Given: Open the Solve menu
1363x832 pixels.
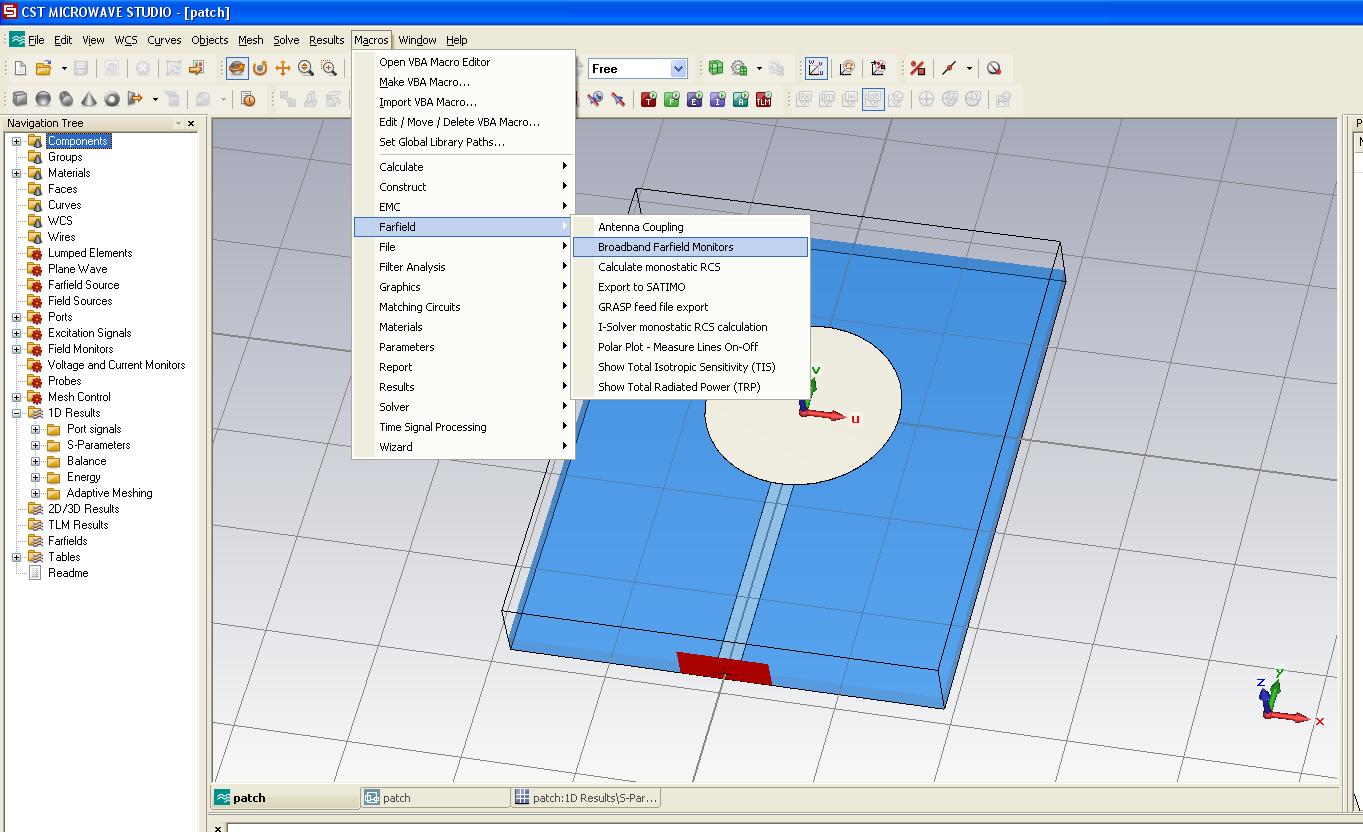Looking at the screenshot, I should pyautogui.click(x=286, y=40).
